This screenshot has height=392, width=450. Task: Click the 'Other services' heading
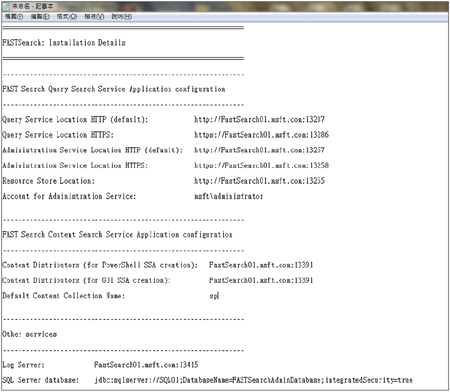click(30, 334)
